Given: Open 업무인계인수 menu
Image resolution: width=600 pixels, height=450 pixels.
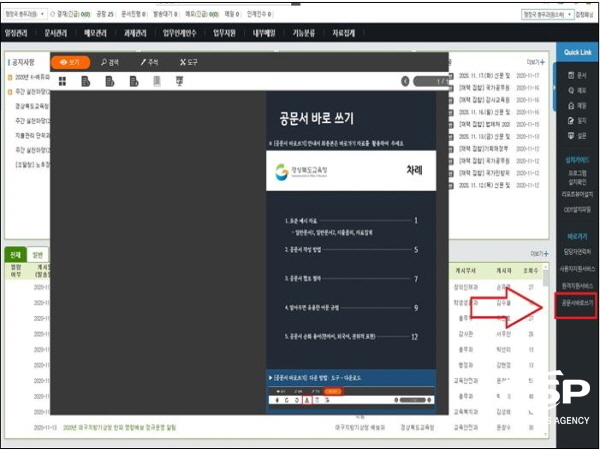Looking at the screenshot, I should point(179,33).
